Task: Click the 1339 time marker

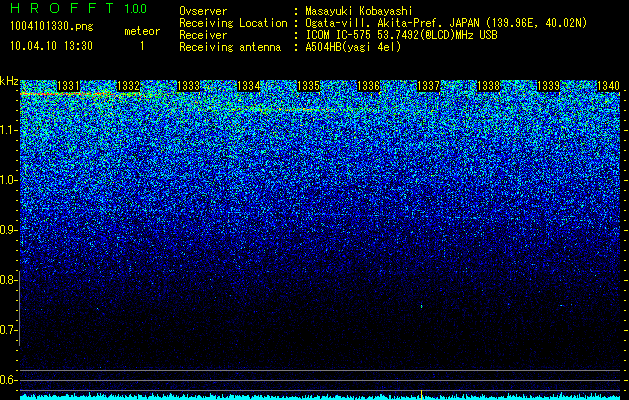Action: tap(548, 86)
